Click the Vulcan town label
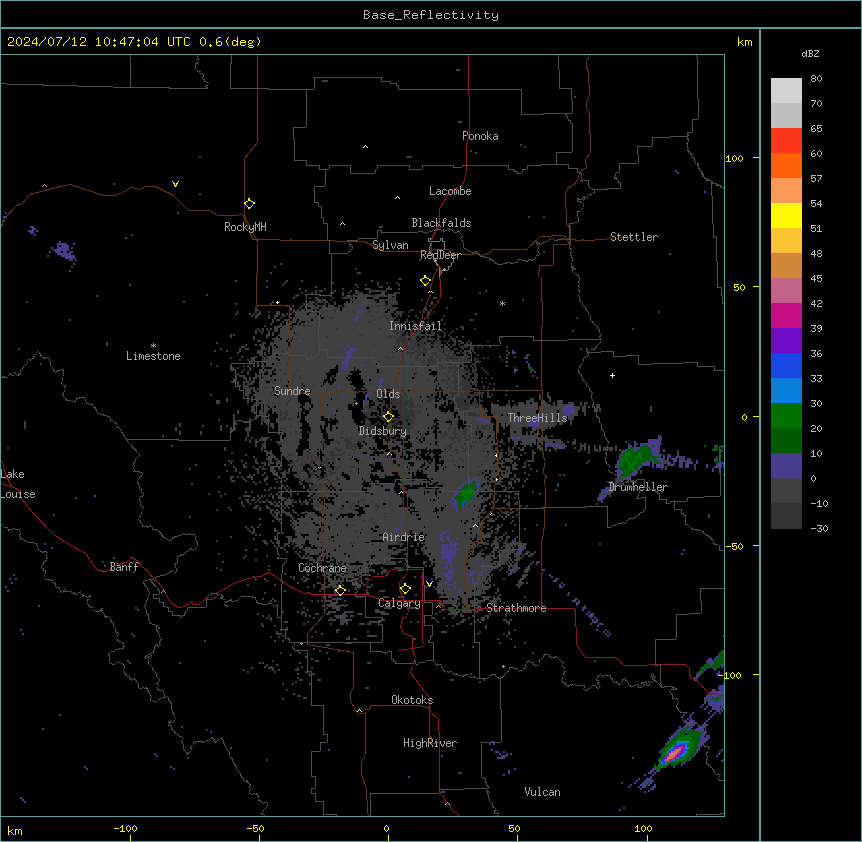 (x=543, y=792)
